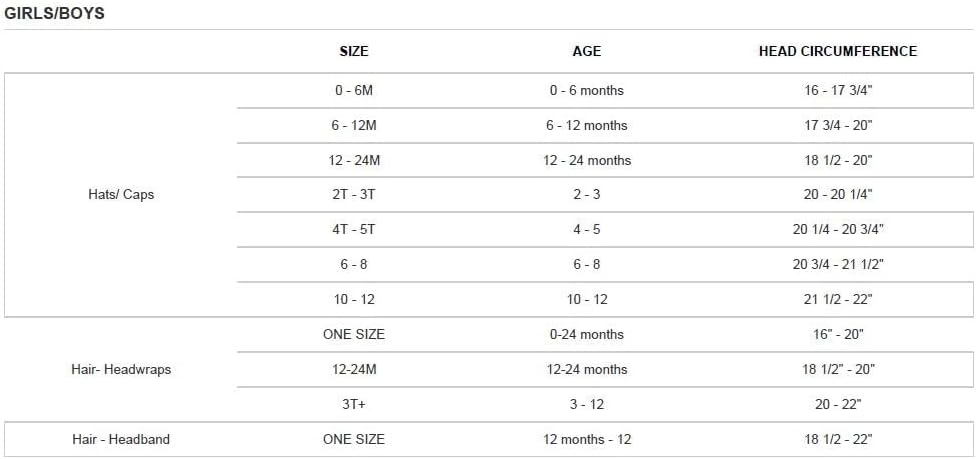Select the 4T - 5T size cell
The image size is (976, 459).
point(354,229)
